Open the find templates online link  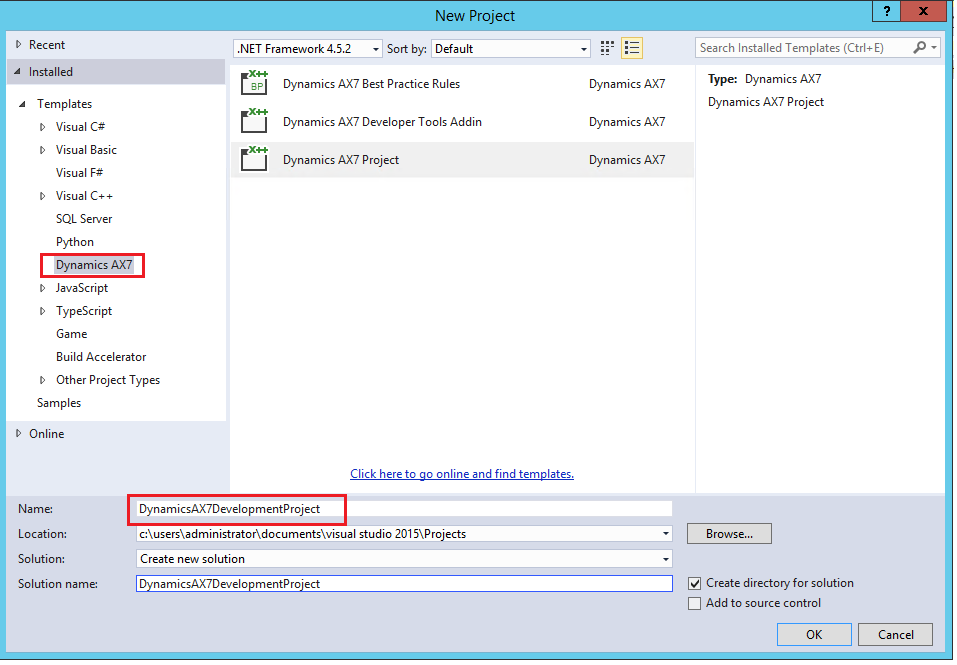point(462,474)
